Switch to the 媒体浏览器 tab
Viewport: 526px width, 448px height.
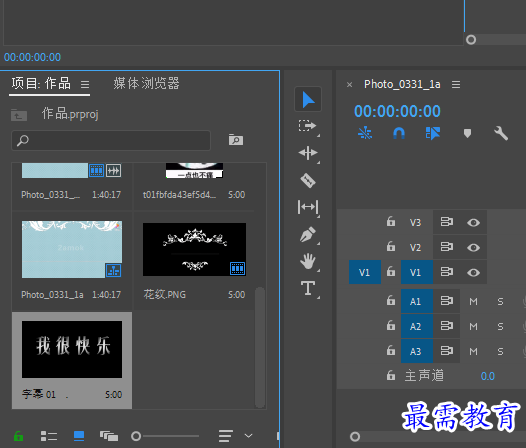coord(146,83)
